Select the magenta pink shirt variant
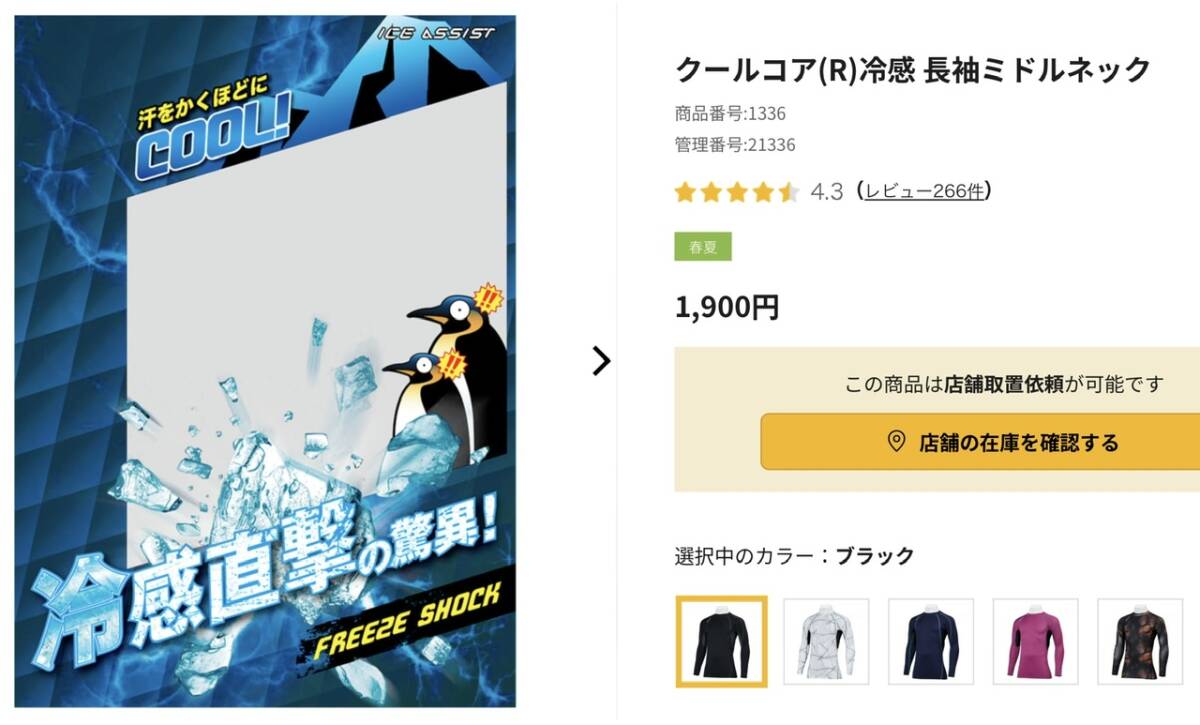Image resolution: width=1200 pixels, height=725 pixels. 1036,641
